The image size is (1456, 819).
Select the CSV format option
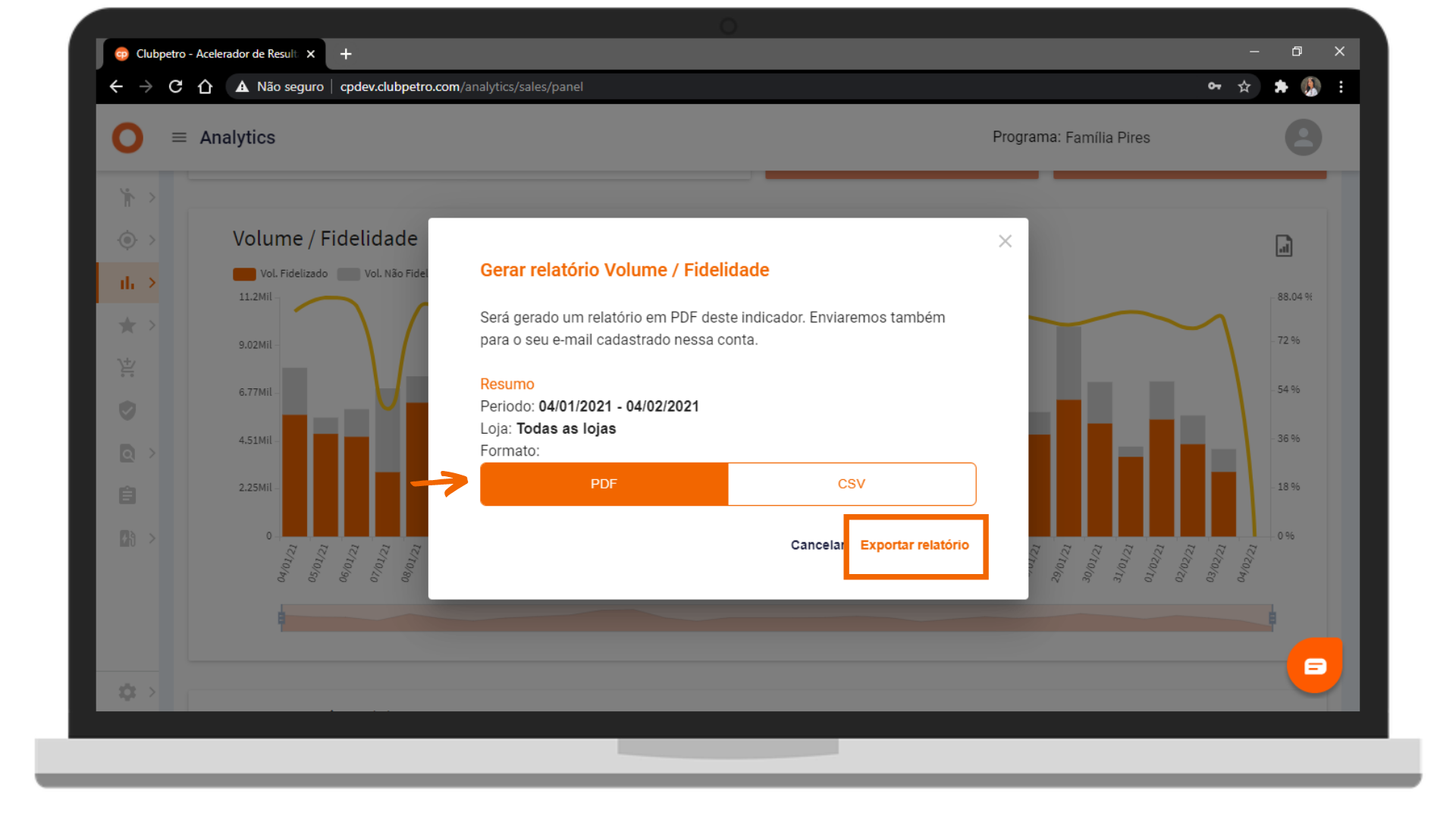pyautogui.click(x=851, y=484)
